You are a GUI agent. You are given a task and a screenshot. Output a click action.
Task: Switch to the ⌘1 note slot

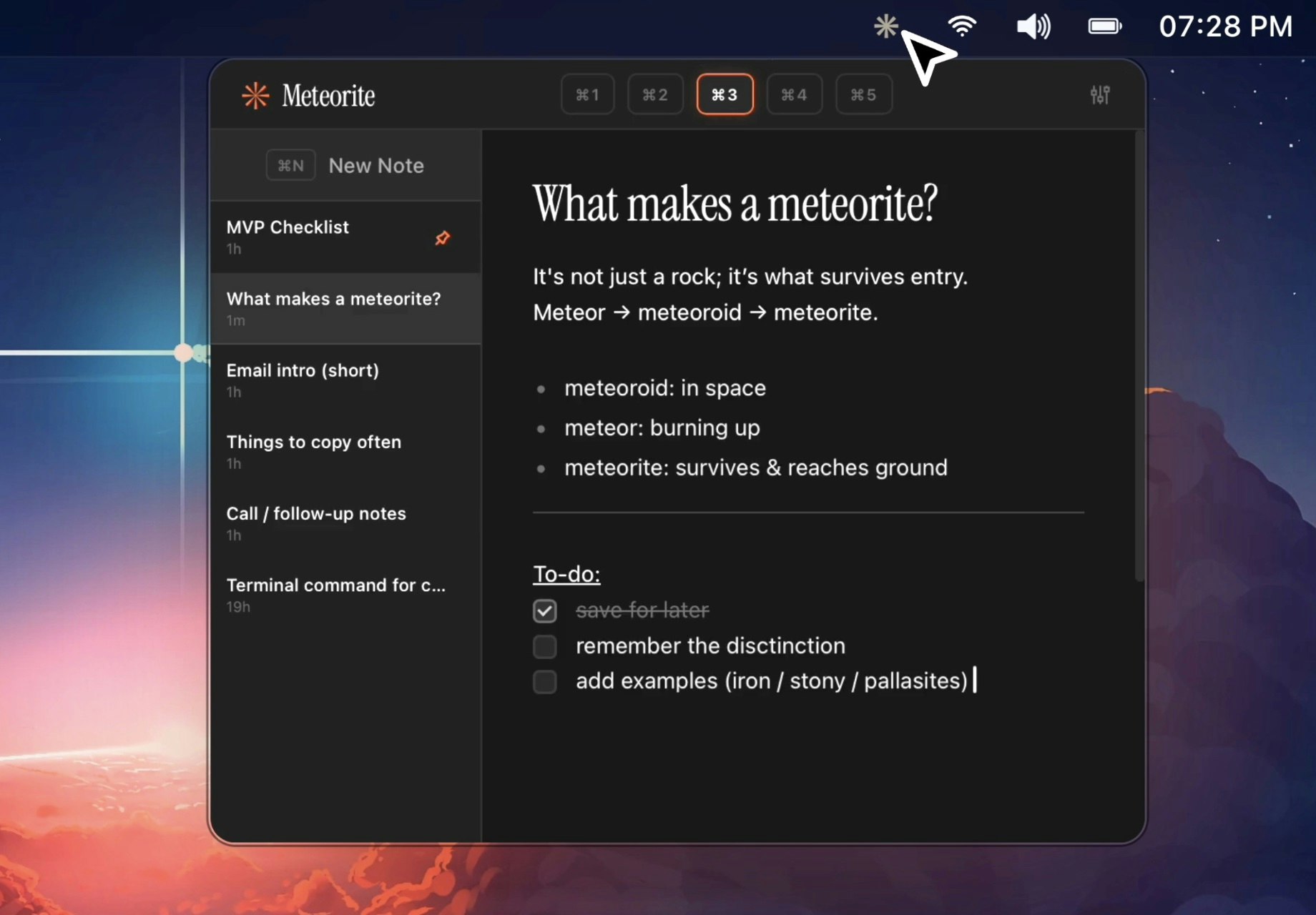[x=587, y=94]
